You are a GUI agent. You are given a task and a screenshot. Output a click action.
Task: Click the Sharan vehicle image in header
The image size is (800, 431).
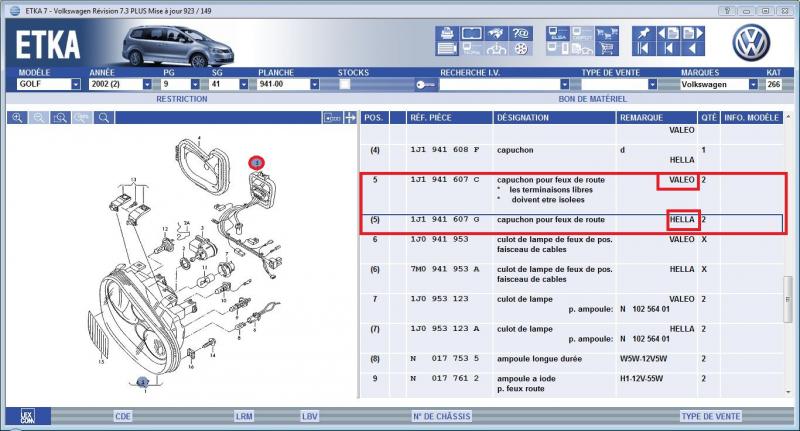[x=178, y=46]
